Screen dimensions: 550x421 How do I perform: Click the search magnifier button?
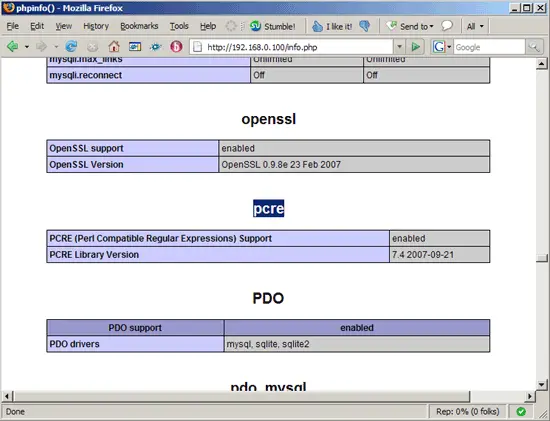tap(534, 47)
